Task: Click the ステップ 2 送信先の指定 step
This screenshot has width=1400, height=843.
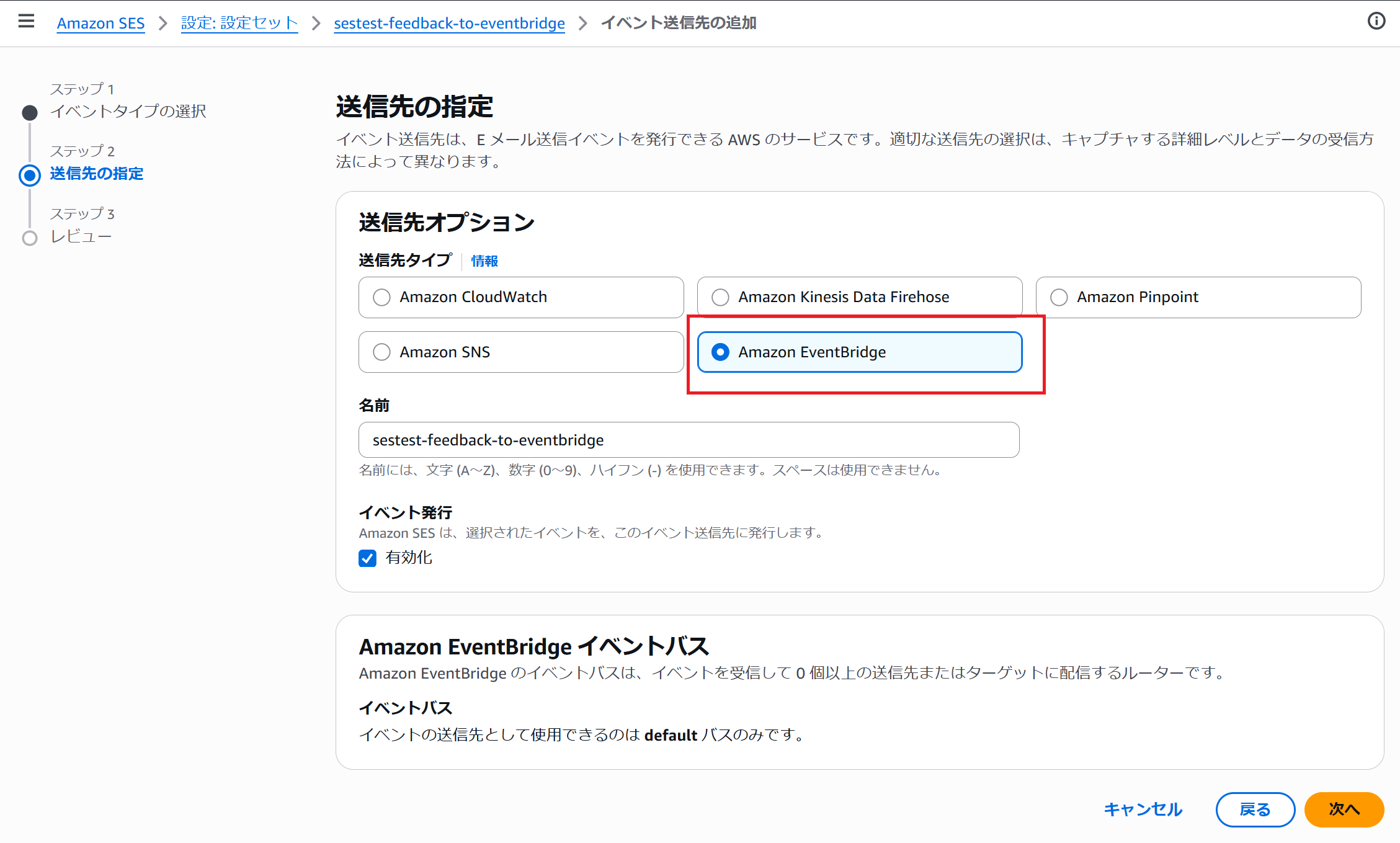Action: tap(97, 174)
